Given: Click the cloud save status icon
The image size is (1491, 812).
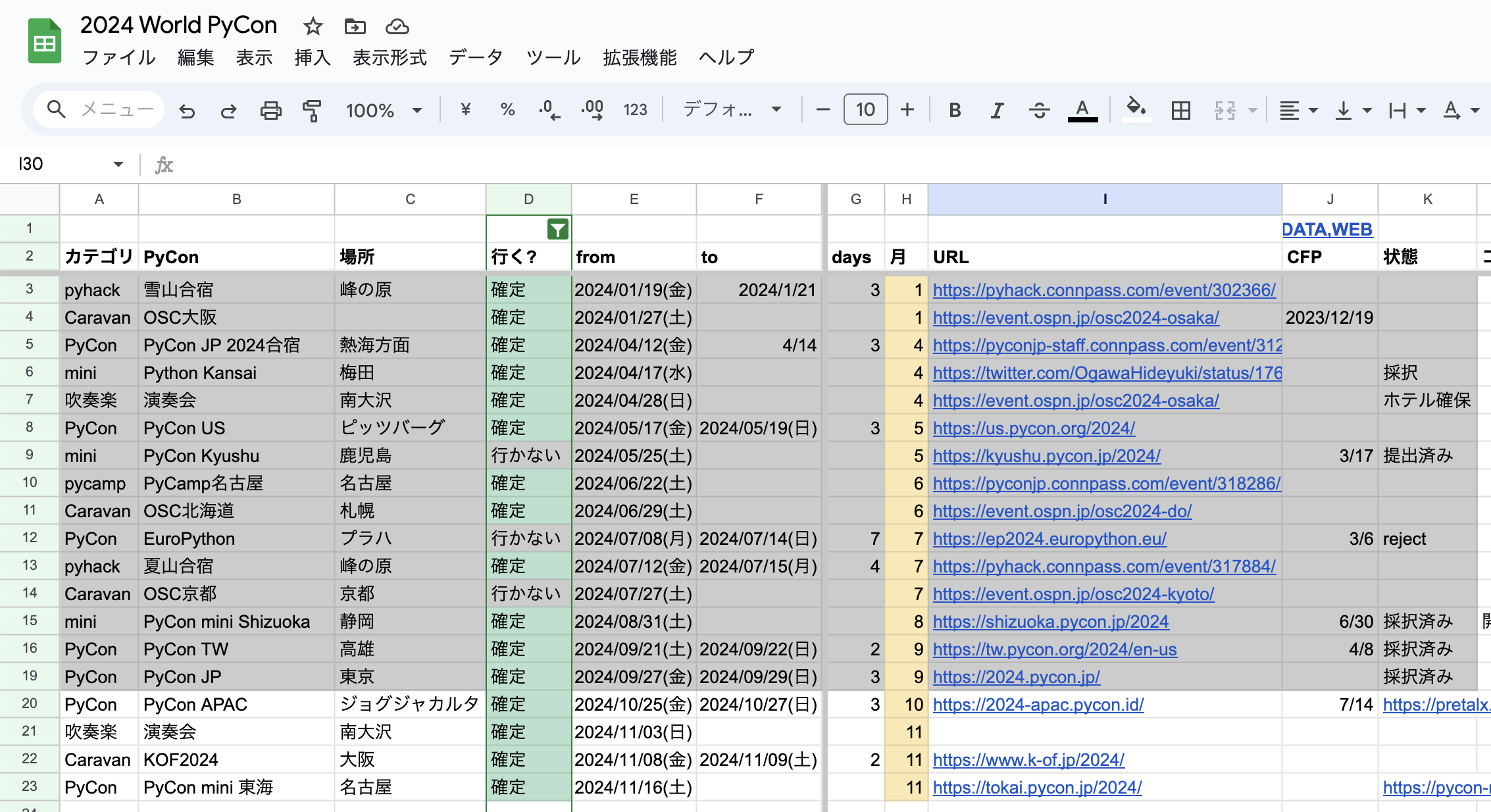Looking at the screenshot, I should pyautogui.click(x=397, y=26).
